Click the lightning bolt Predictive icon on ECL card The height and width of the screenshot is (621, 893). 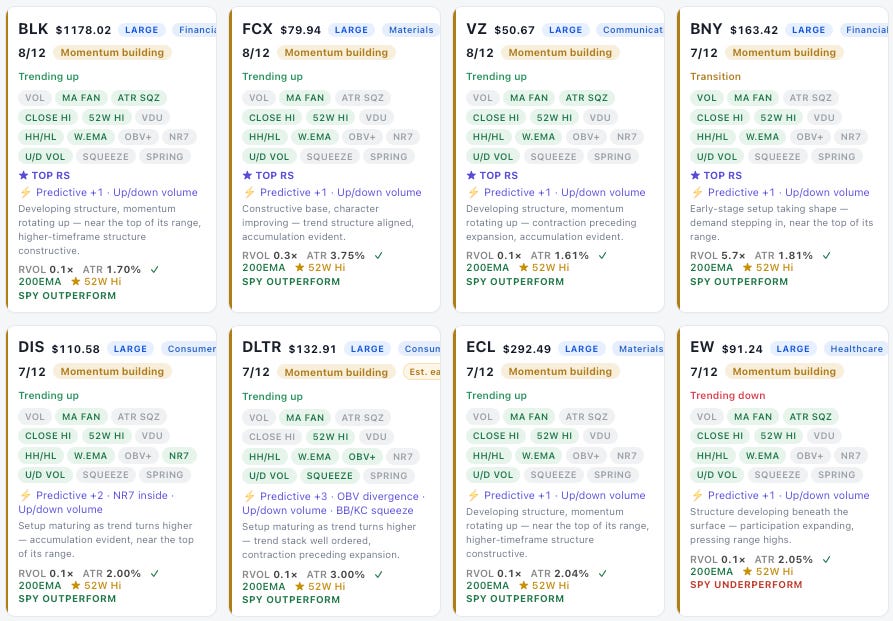472,495
